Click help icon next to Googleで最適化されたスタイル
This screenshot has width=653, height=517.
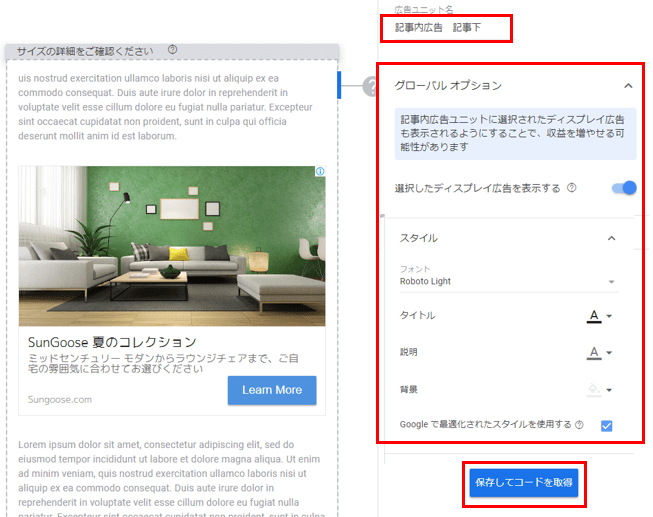click(579, 425)
